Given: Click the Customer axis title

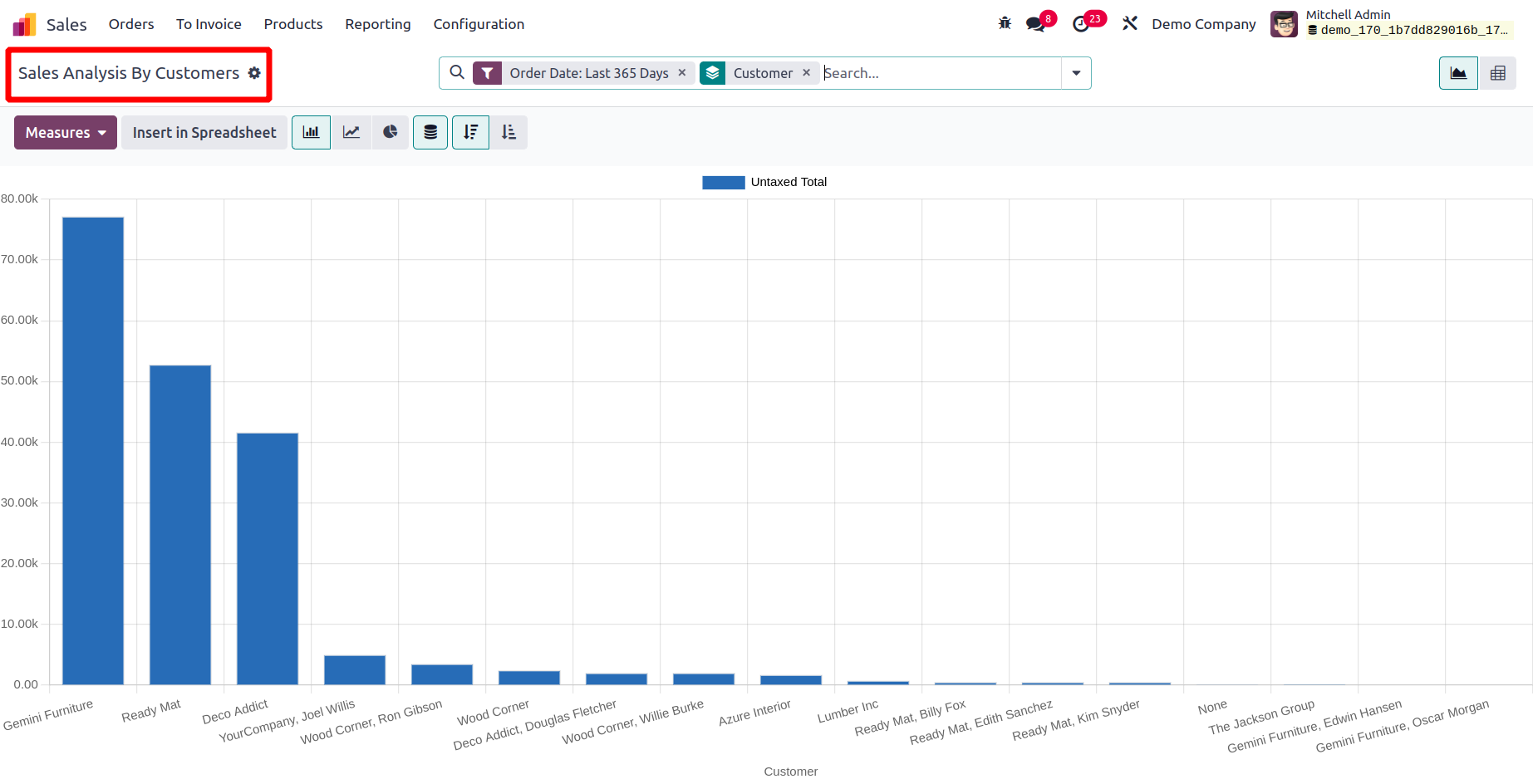Looking at the screenshot, I should click(791, 772).
